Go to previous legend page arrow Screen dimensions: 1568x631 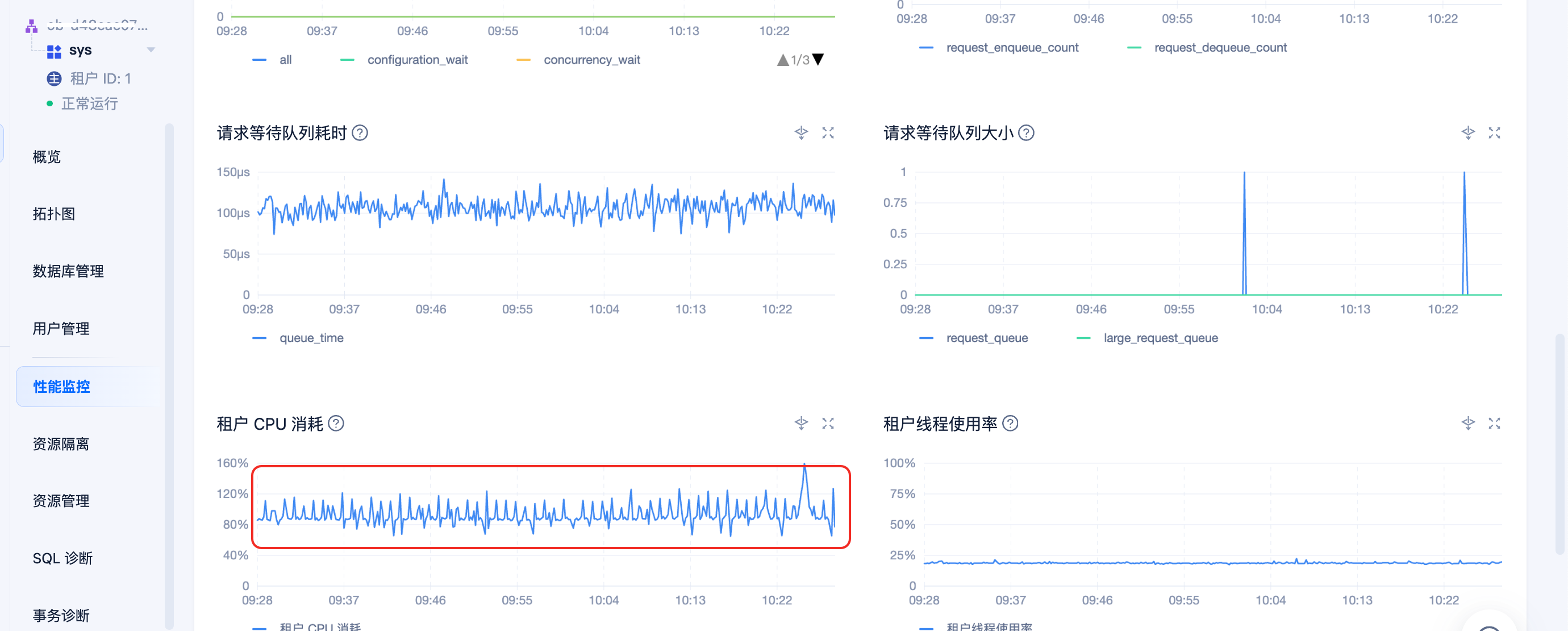(x=783, y=60)
